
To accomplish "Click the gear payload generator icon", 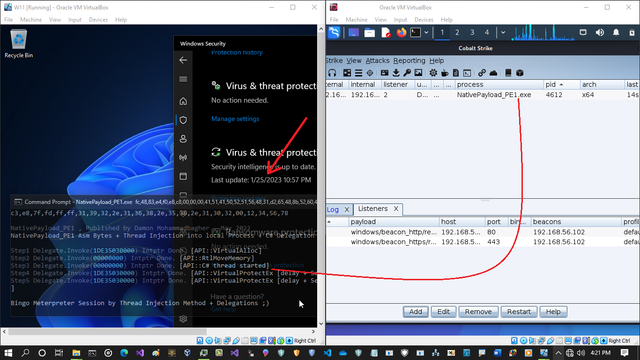I will 433,73.
